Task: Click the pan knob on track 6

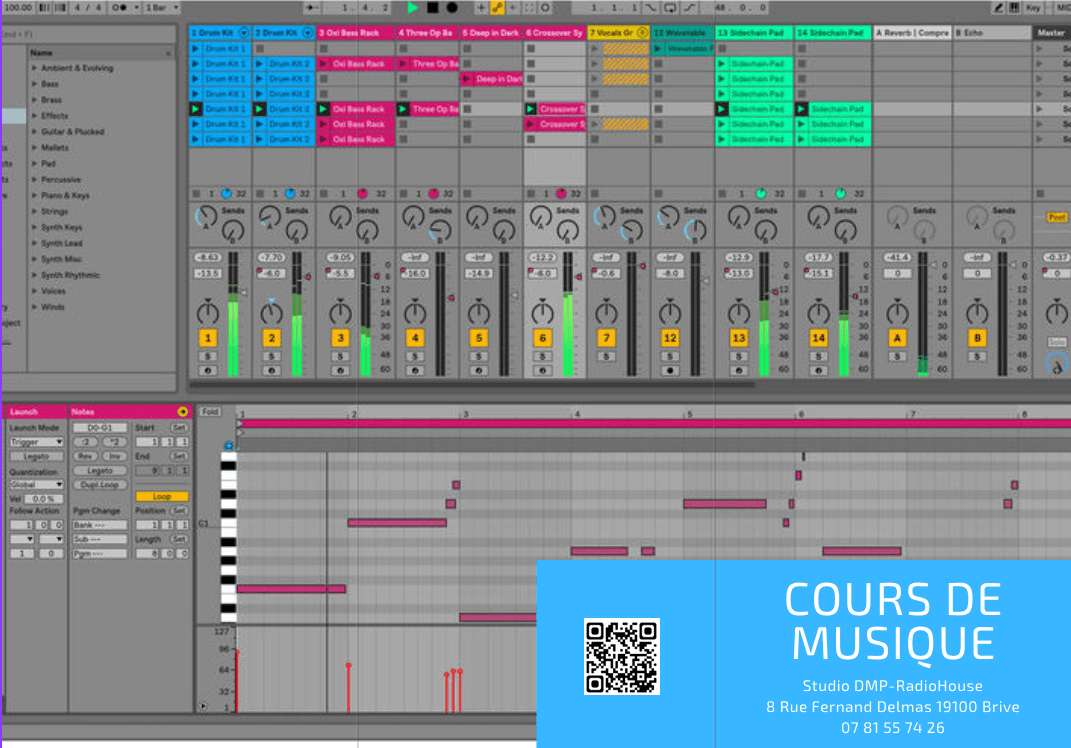Action: (541, 313)
